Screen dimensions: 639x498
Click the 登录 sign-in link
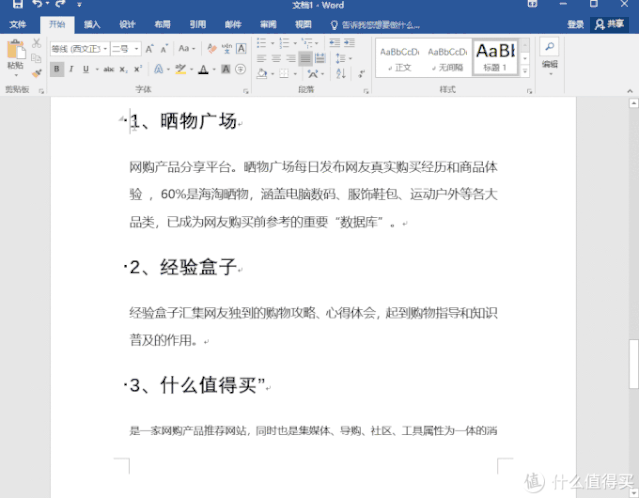click(575, 24)
